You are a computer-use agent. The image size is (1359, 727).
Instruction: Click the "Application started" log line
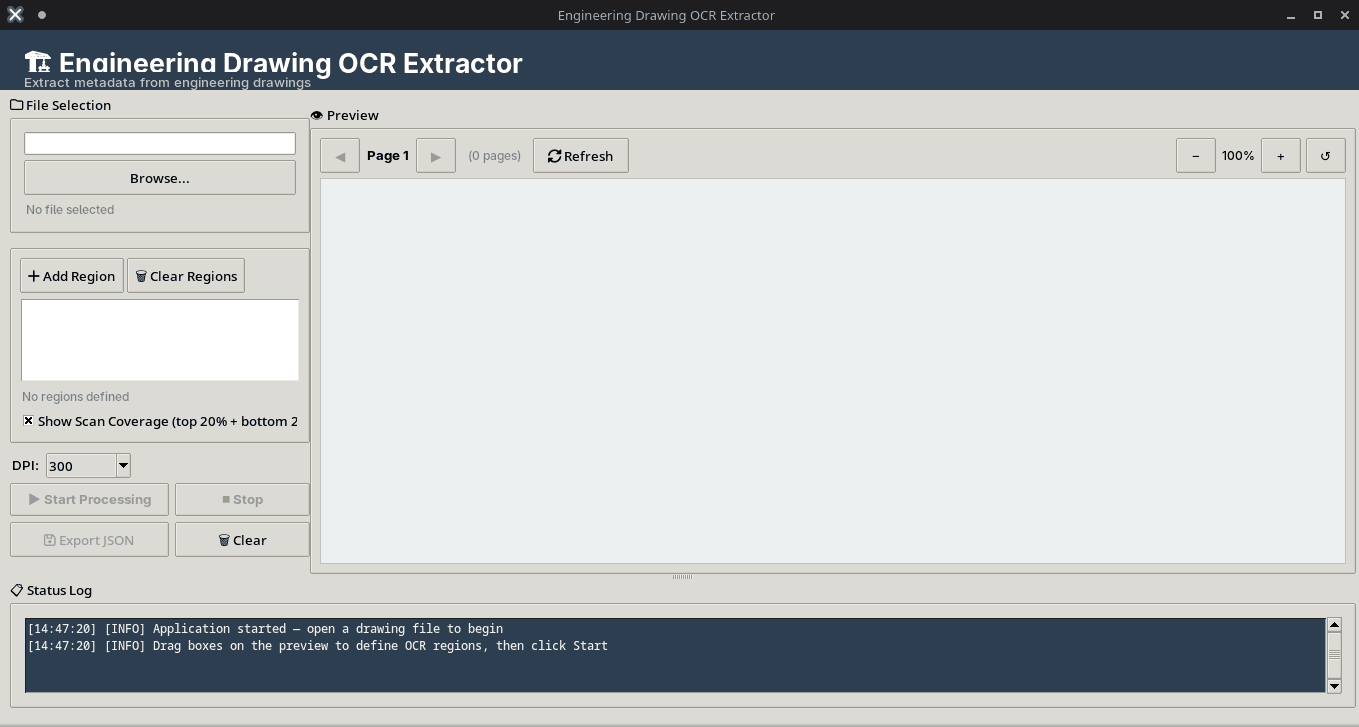coord(265,629)
